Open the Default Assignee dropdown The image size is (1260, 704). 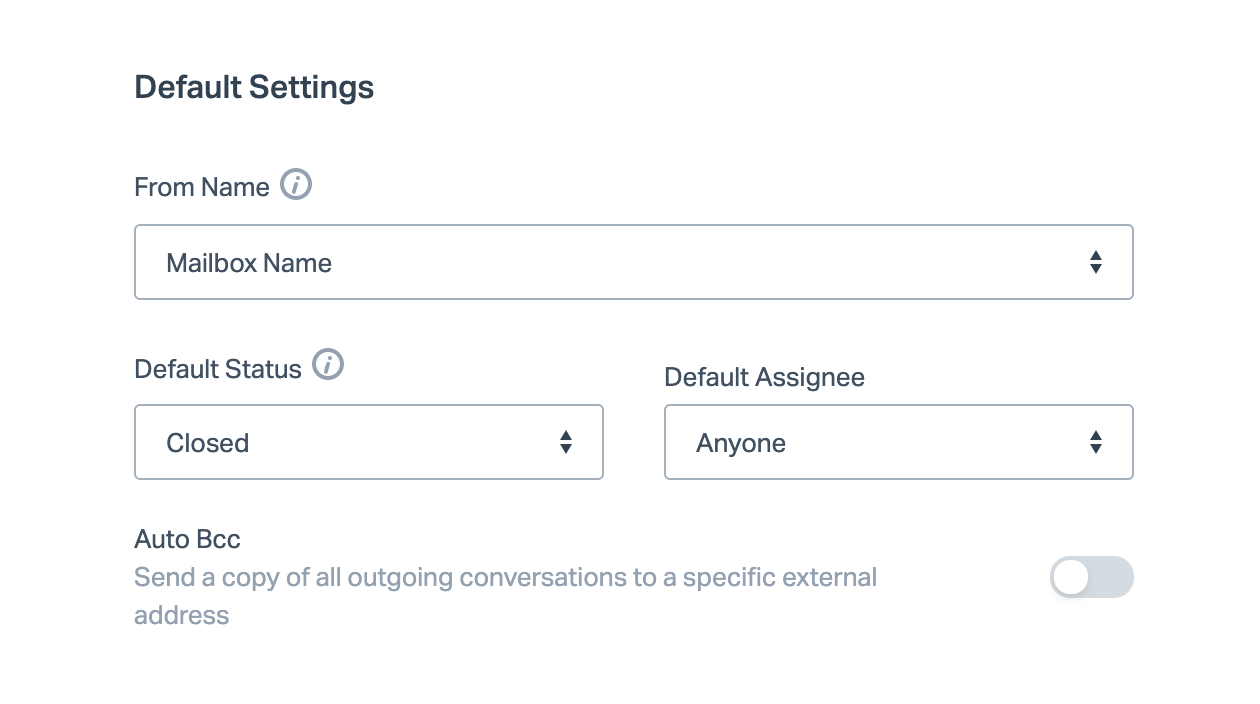898,442
